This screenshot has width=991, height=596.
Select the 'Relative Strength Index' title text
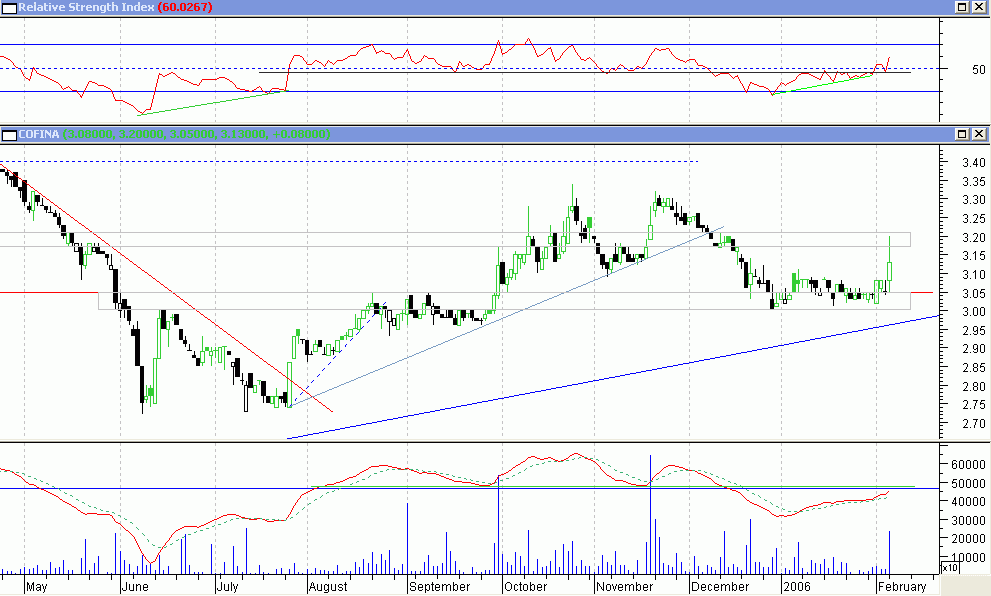pos(86,7)
